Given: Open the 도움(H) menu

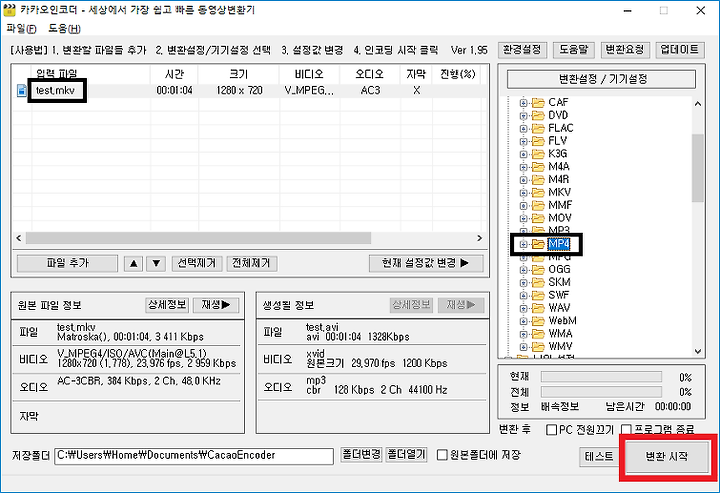Looking at the screenshot, I should pyautogui.click(x=64, y=28).
